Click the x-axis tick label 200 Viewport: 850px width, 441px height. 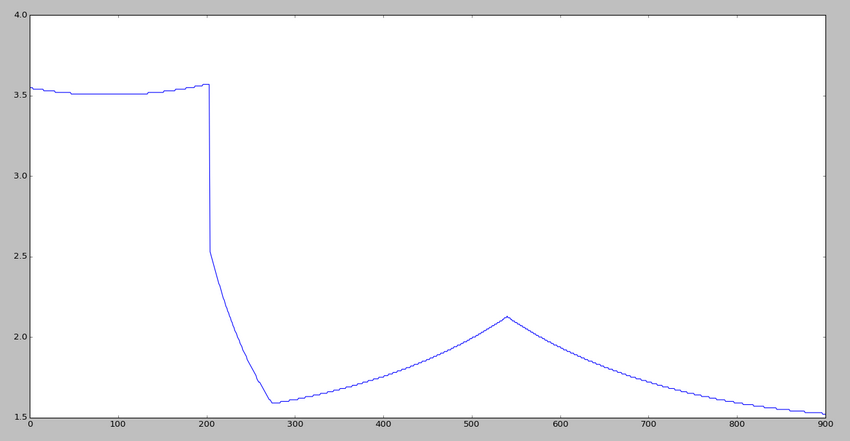click(x=207, y=426)
